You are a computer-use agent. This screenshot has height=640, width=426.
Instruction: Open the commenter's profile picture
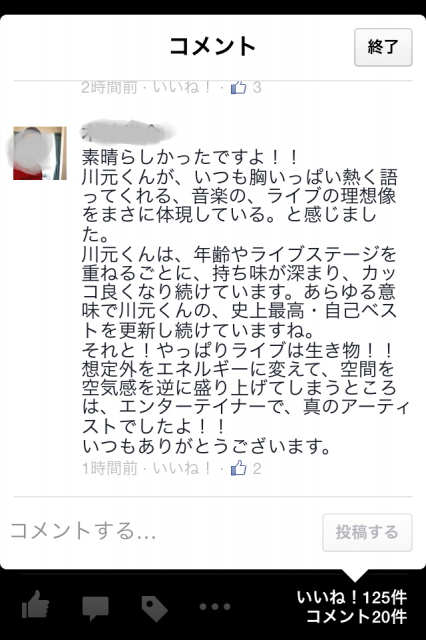[x=40, y=153]
